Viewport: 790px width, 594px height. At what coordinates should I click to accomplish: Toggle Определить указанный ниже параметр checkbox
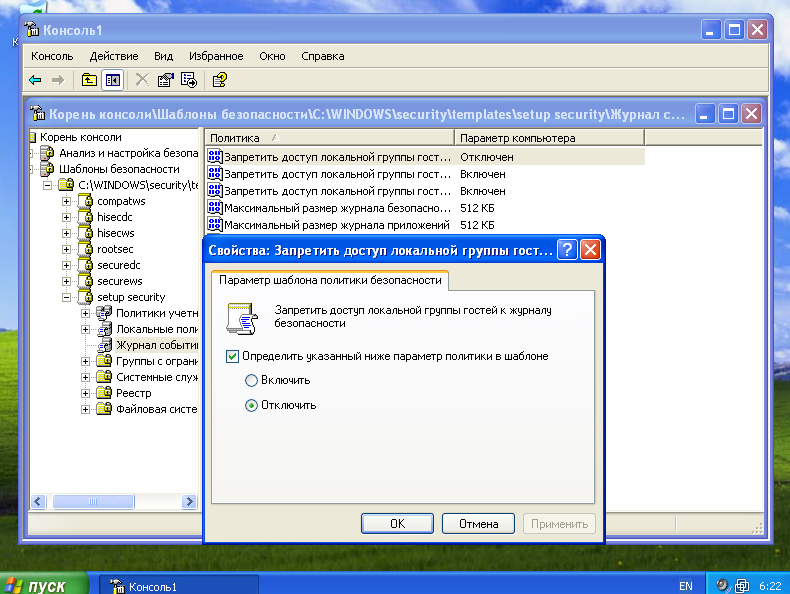(232, 356)
